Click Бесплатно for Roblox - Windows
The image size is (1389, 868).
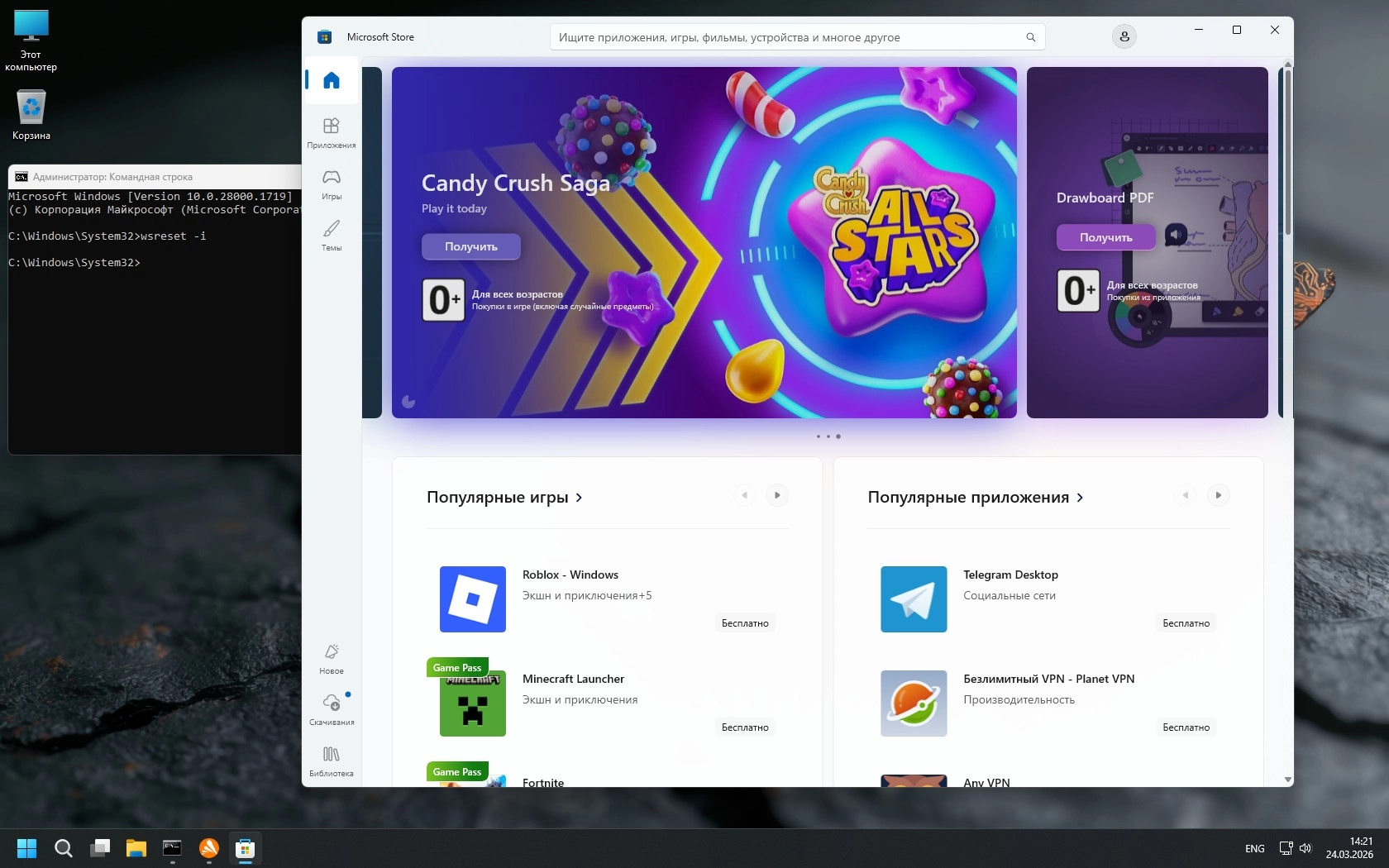coord(745,623)
